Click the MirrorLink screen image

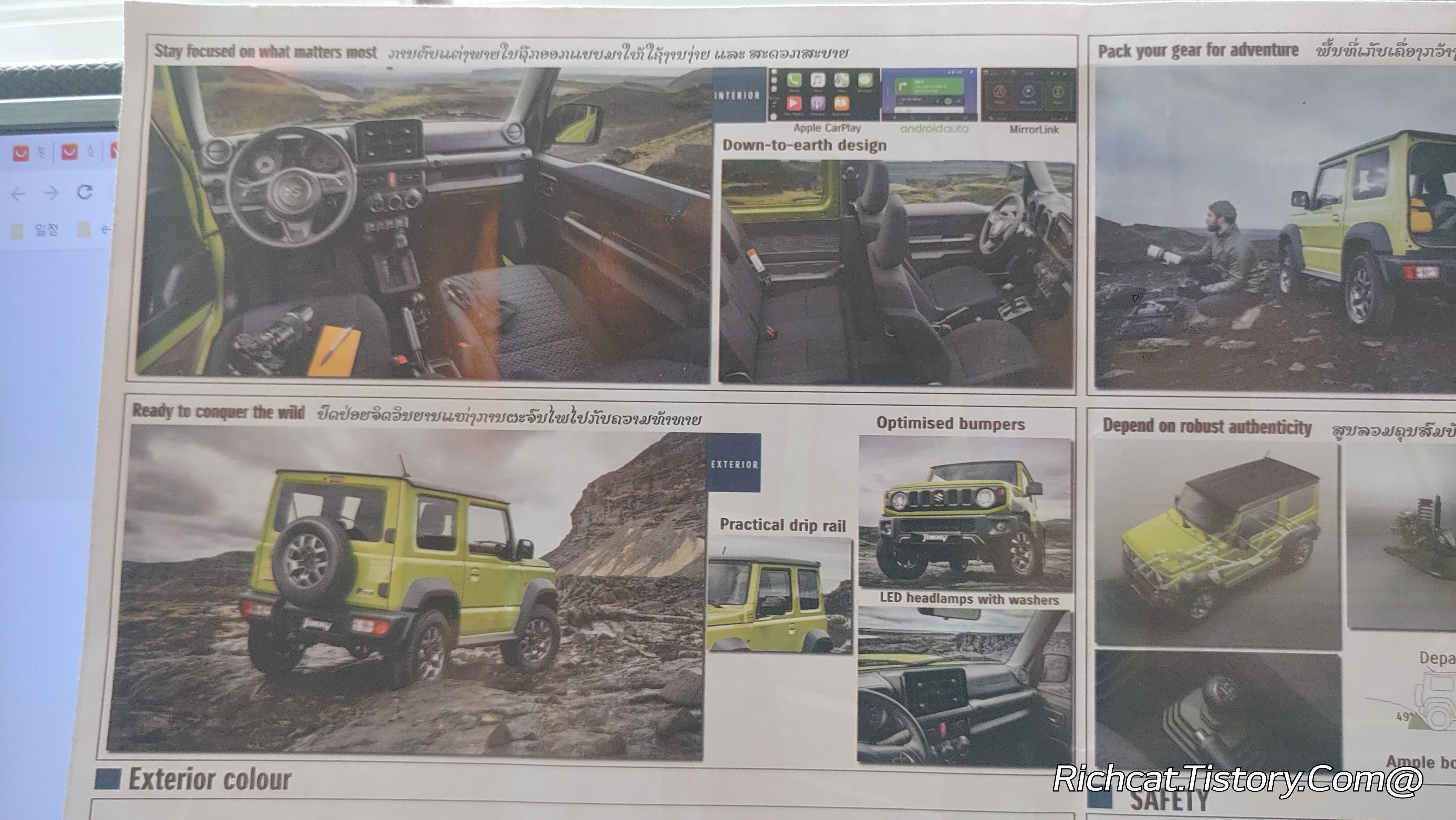click(x=1029, y=94)
